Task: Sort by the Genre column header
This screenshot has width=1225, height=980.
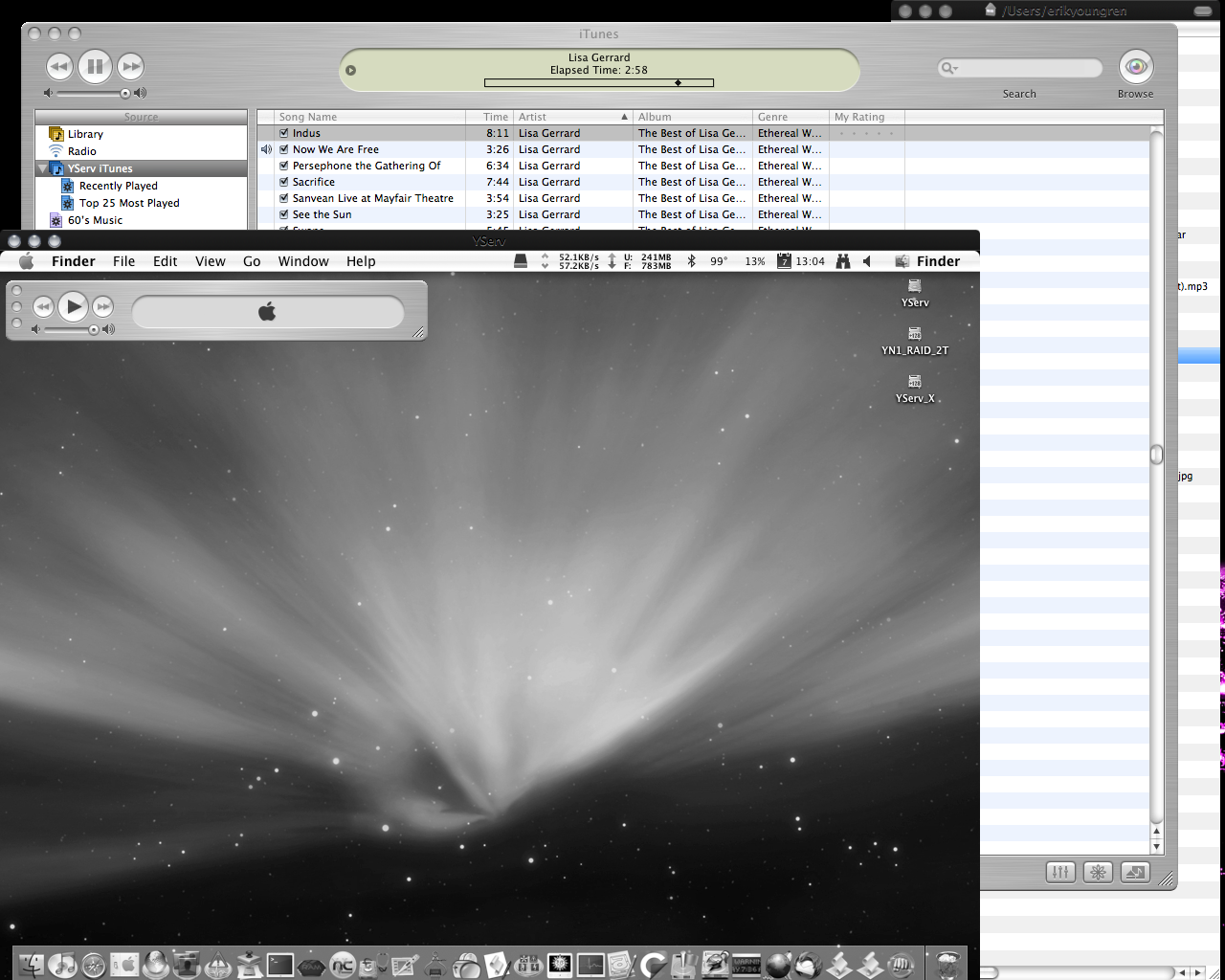Action: (x=791, y=117)
